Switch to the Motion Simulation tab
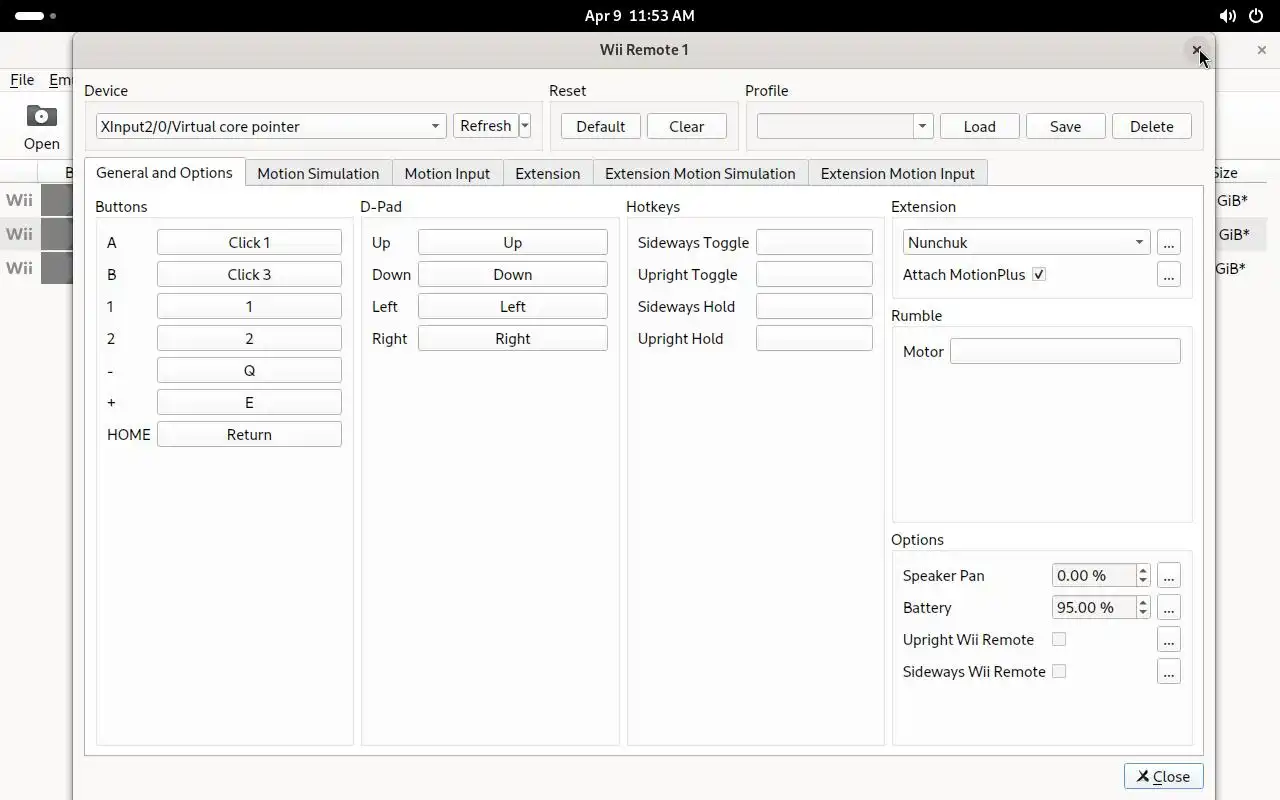Screen dimensions: 1280x800 click(318, 173)
